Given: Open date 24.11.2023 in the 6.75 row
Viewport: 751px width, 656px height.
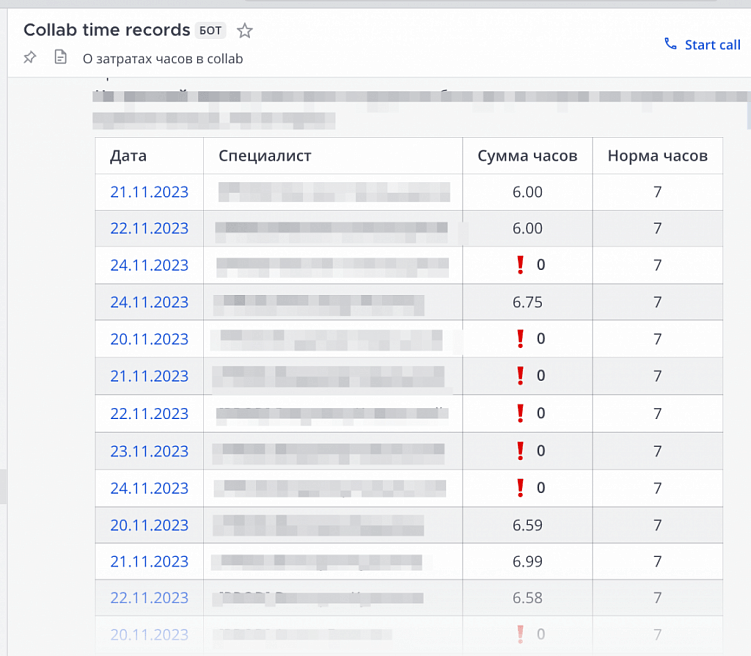Looking at the screenshot, I should [149, 302].
